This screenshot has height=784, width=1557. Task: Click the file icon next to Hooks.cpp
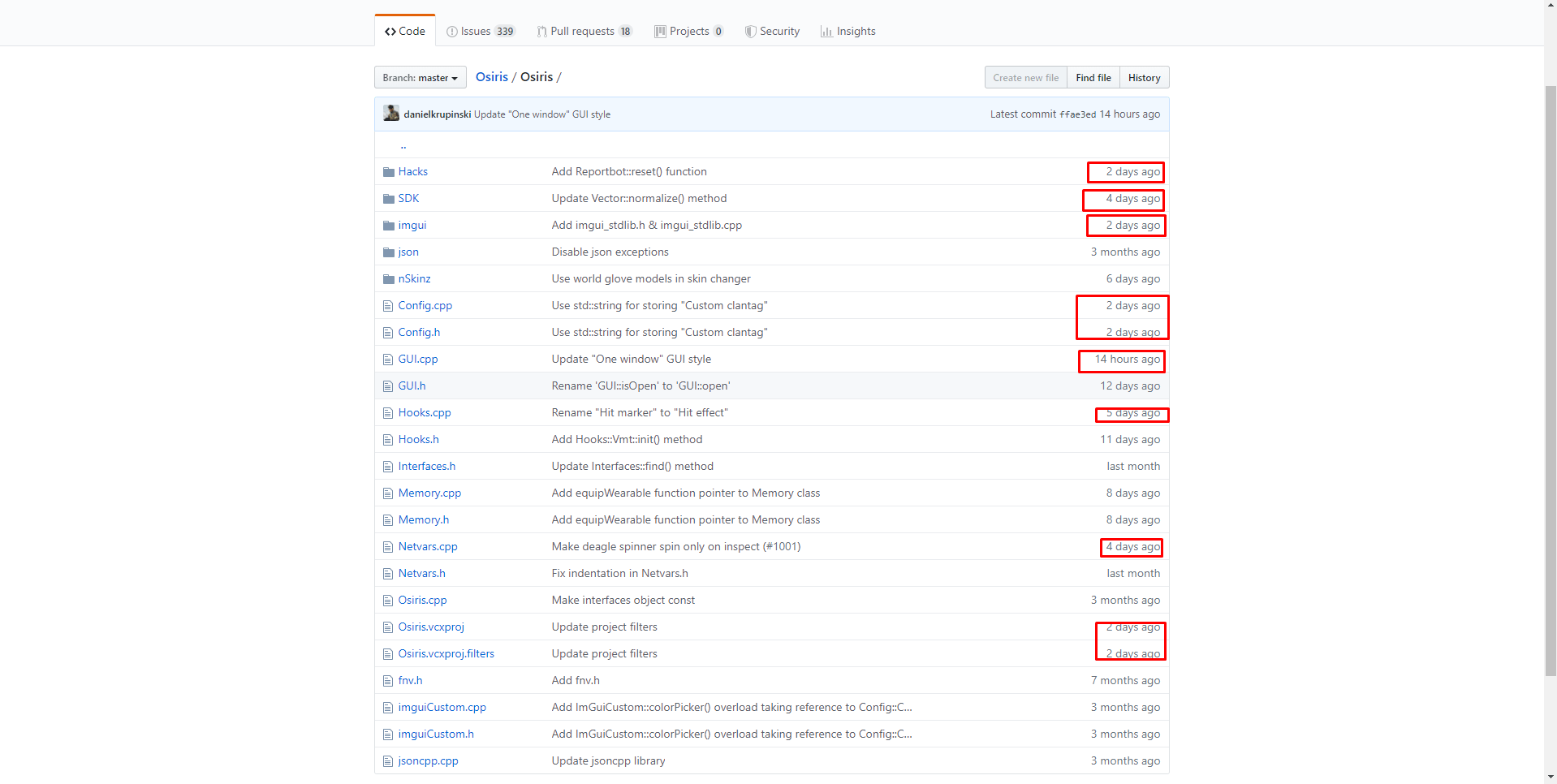(x=388, y=413)
